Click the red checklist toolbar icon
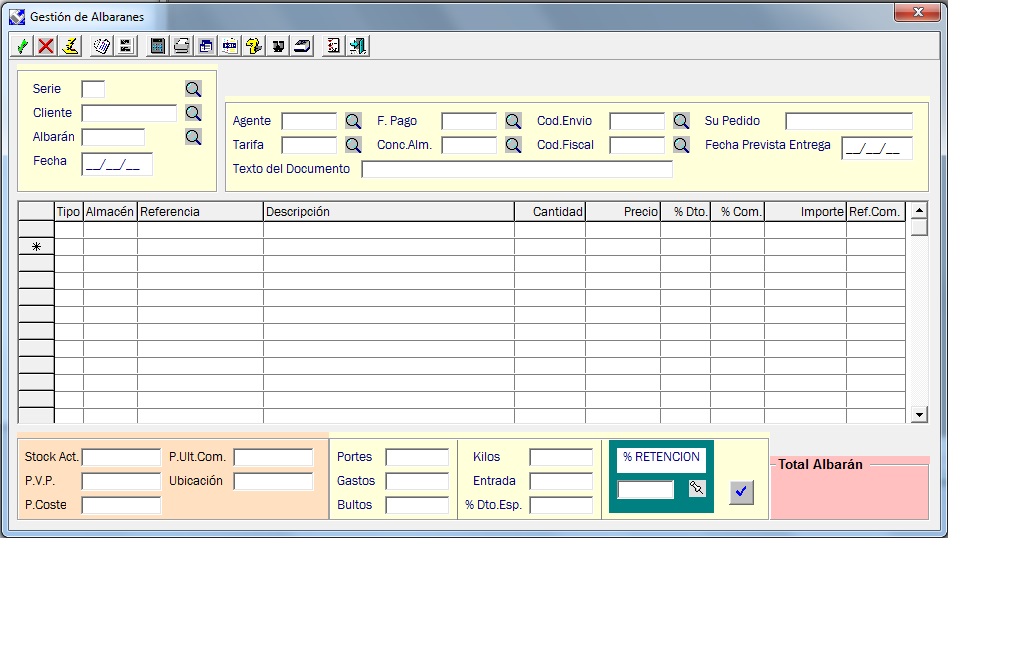The width and height of the screenshot is (1011, 648). 333,46
